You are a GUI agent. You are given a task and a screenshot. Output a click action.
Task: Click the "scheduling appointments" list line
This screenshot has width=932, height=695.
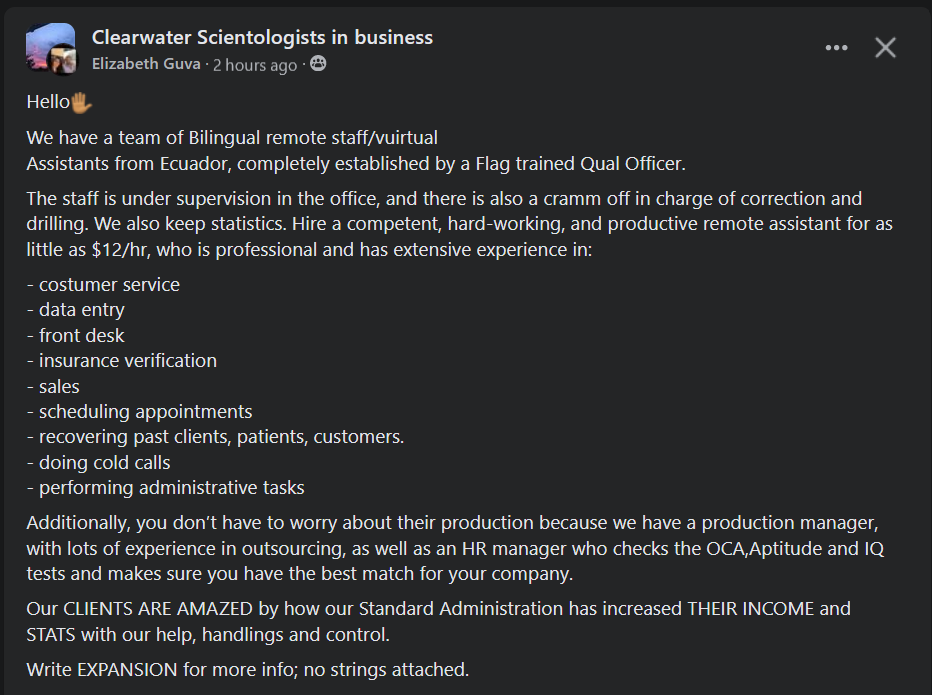click(x=140, y=412)
